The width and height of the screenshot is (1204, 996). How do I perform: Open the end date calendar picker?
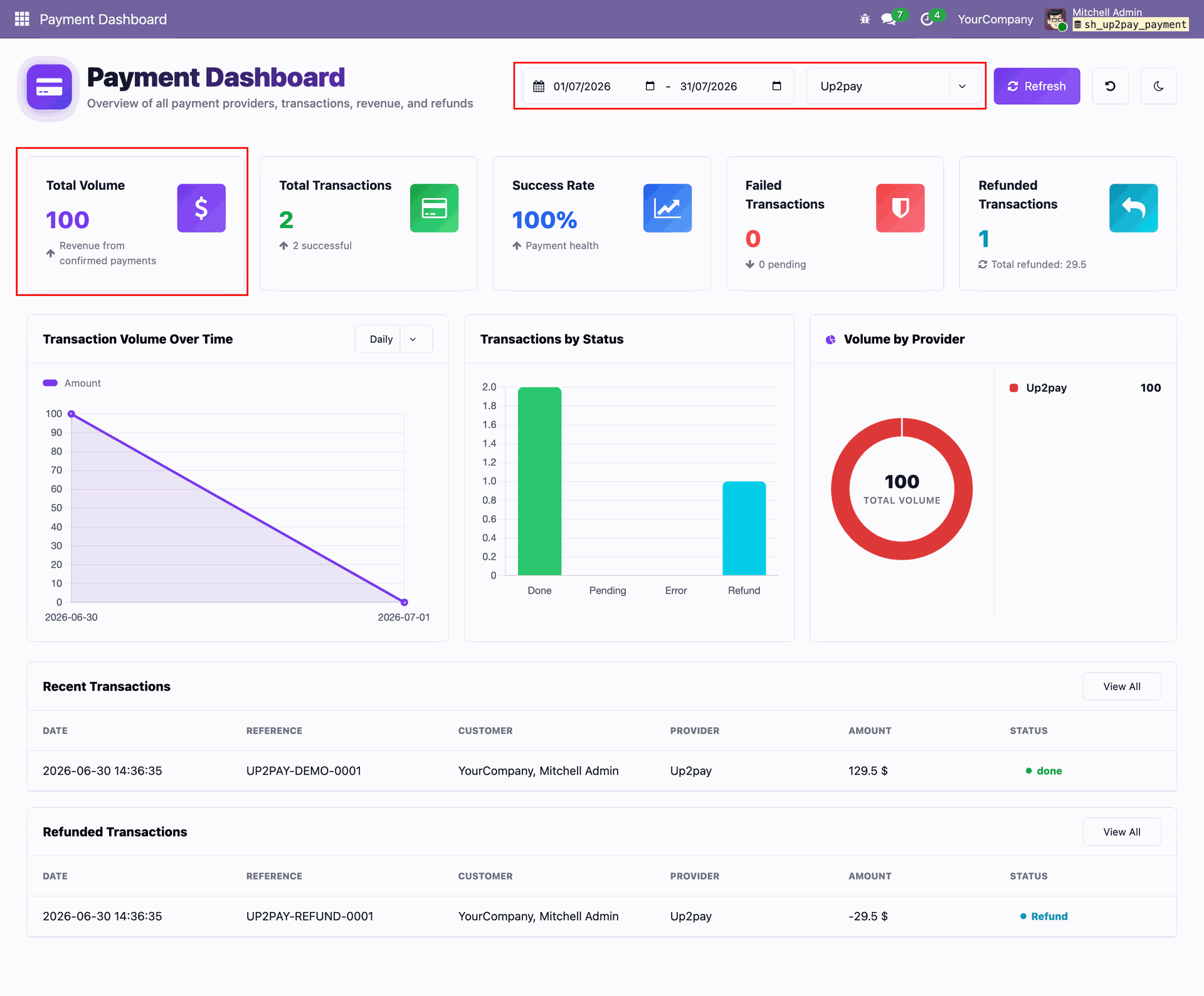click(776, 86)
